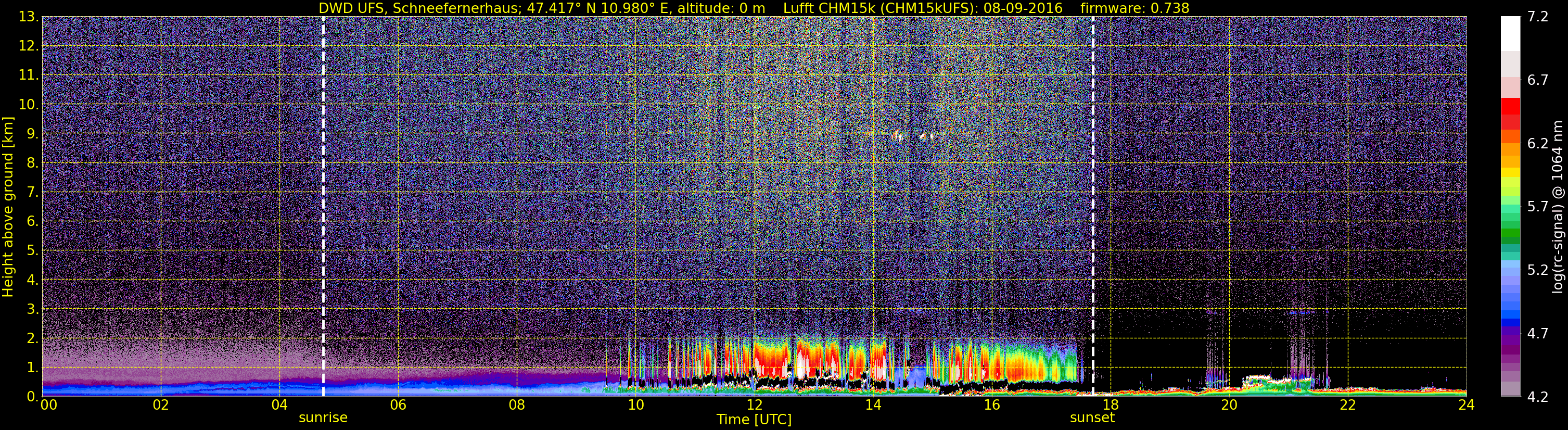Click the colorbar value '7.2'
This screenshot has height=430, width=1568.
(x=1538, y=17)
